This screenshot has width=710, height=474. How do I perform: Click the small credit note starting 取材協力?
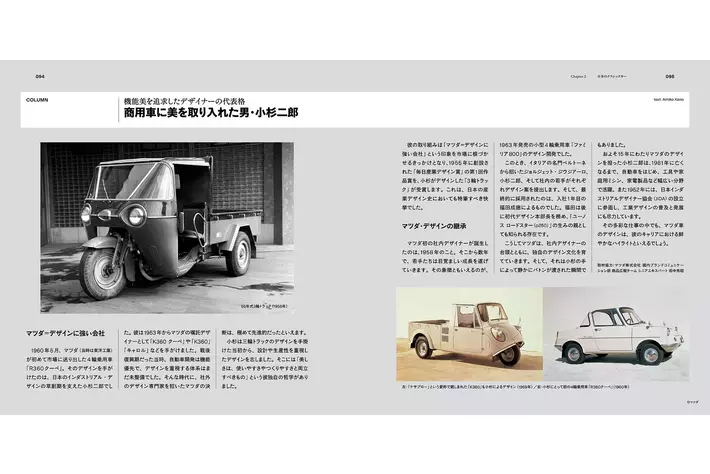click(641, 268)
